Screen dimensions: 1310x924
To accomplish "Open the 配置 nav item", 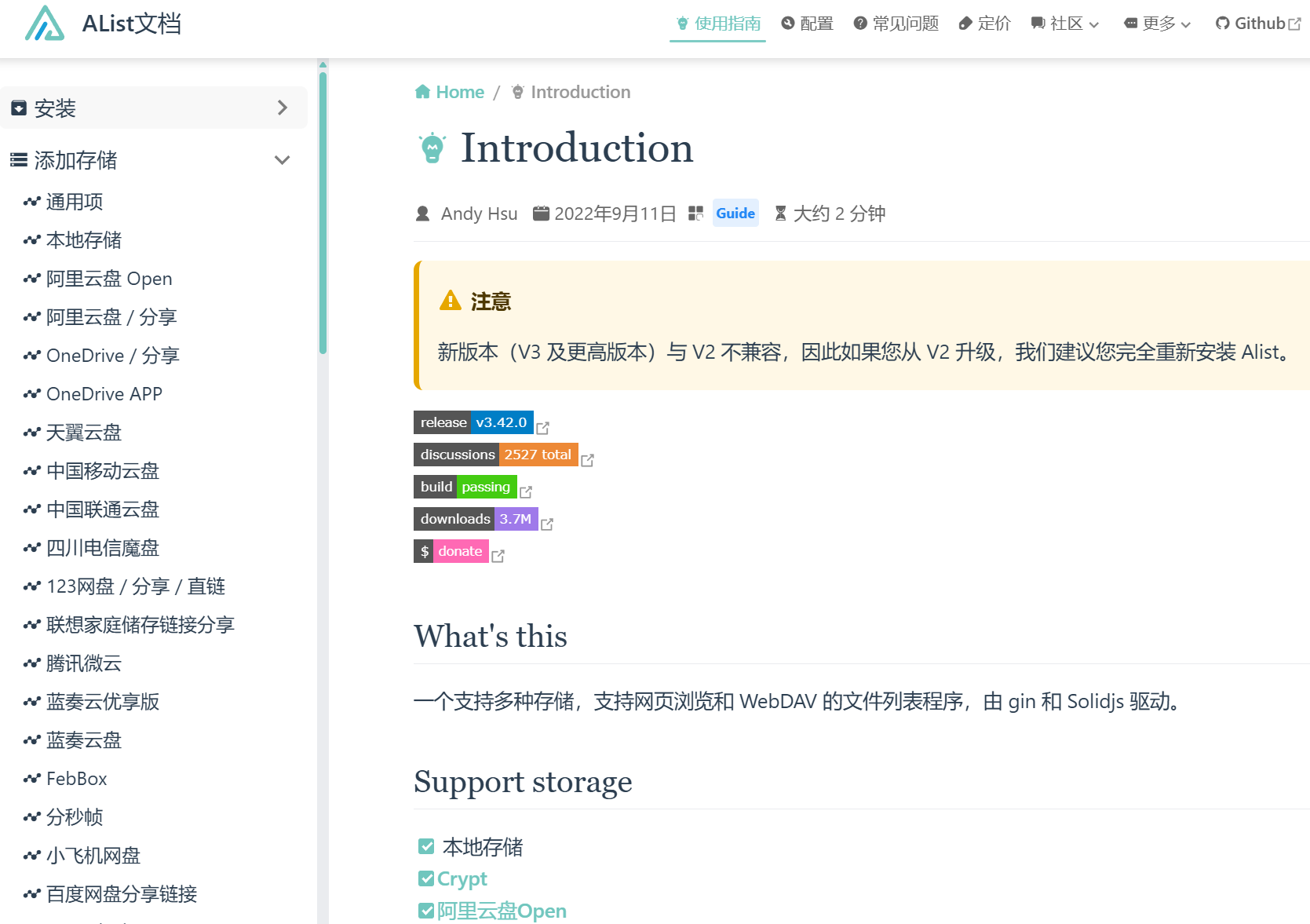I will coord(808,24).
